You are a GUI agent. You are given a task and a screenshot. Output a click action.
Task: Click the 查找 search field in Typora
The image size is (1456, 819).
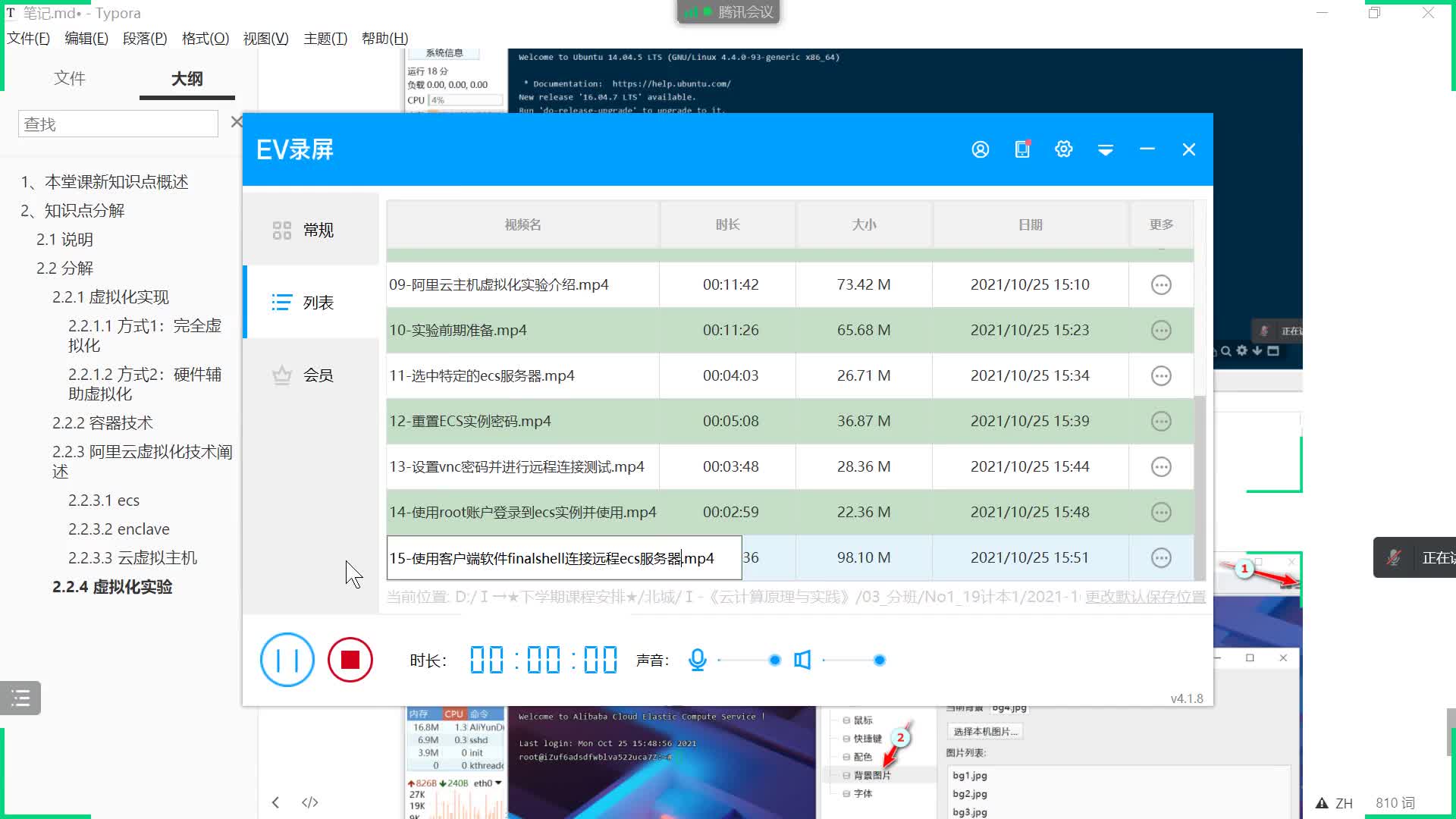[x=118, y=124]
